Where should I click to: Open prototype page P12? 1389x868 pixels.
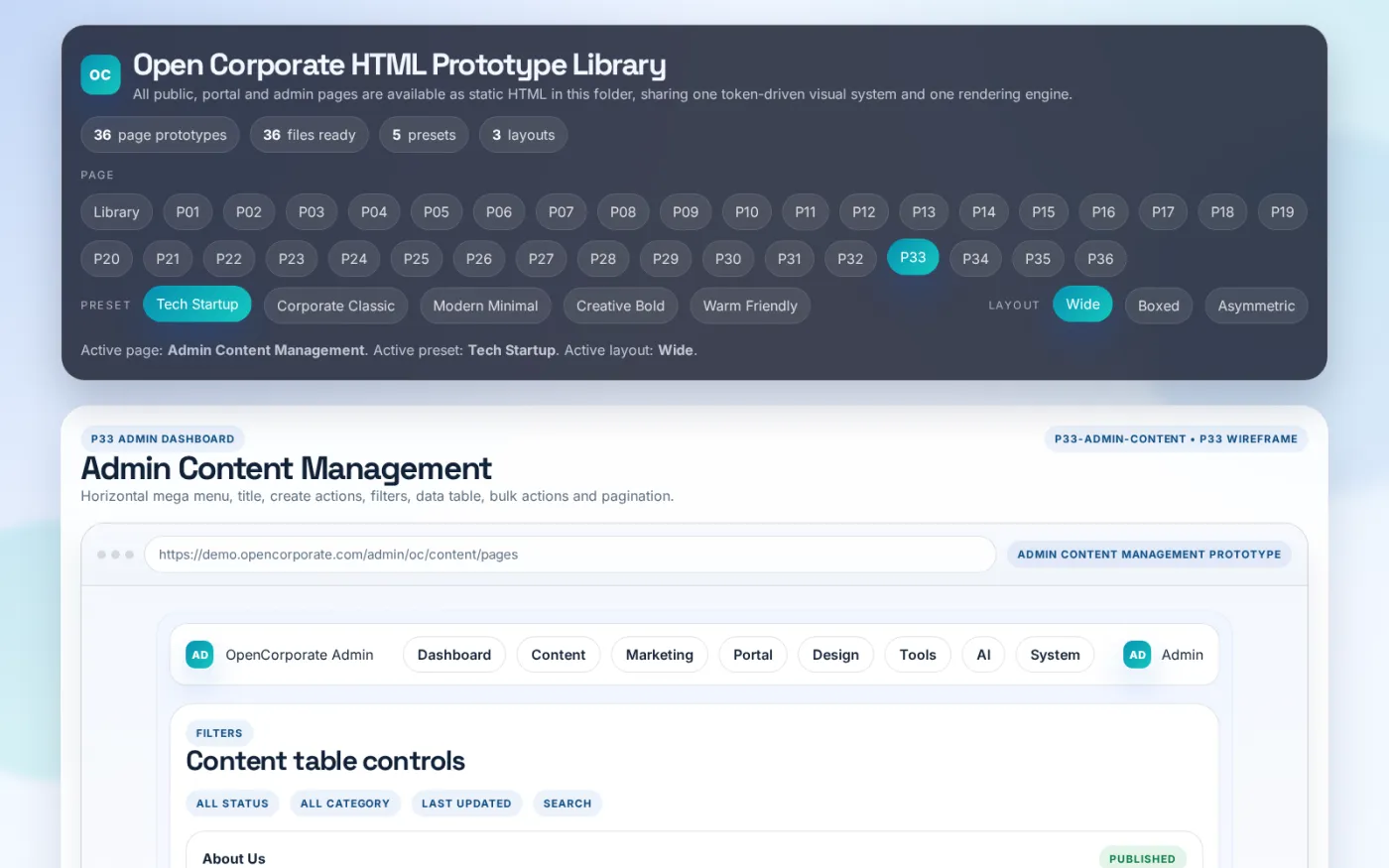(864, 211)
